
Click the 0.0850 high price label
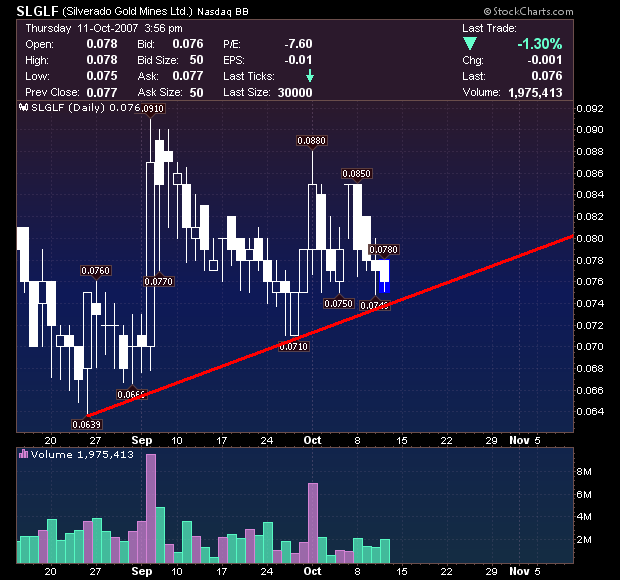point(357,174)
